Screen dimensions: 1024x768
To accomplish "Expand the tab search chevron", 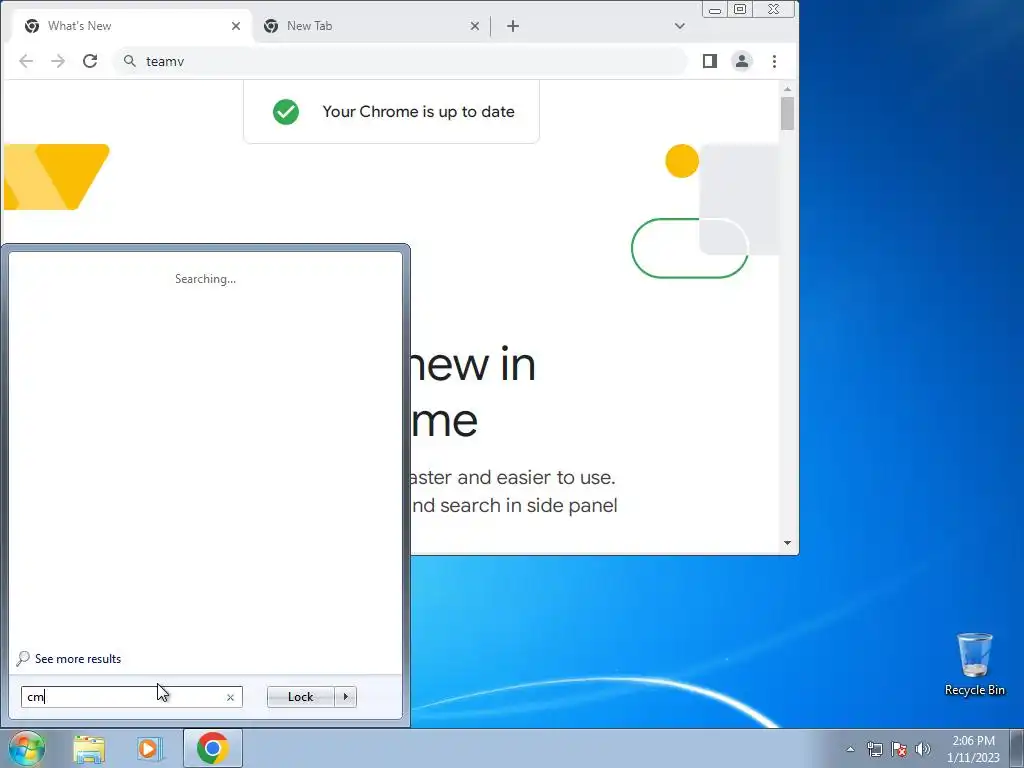I will [x=680, y=26].
